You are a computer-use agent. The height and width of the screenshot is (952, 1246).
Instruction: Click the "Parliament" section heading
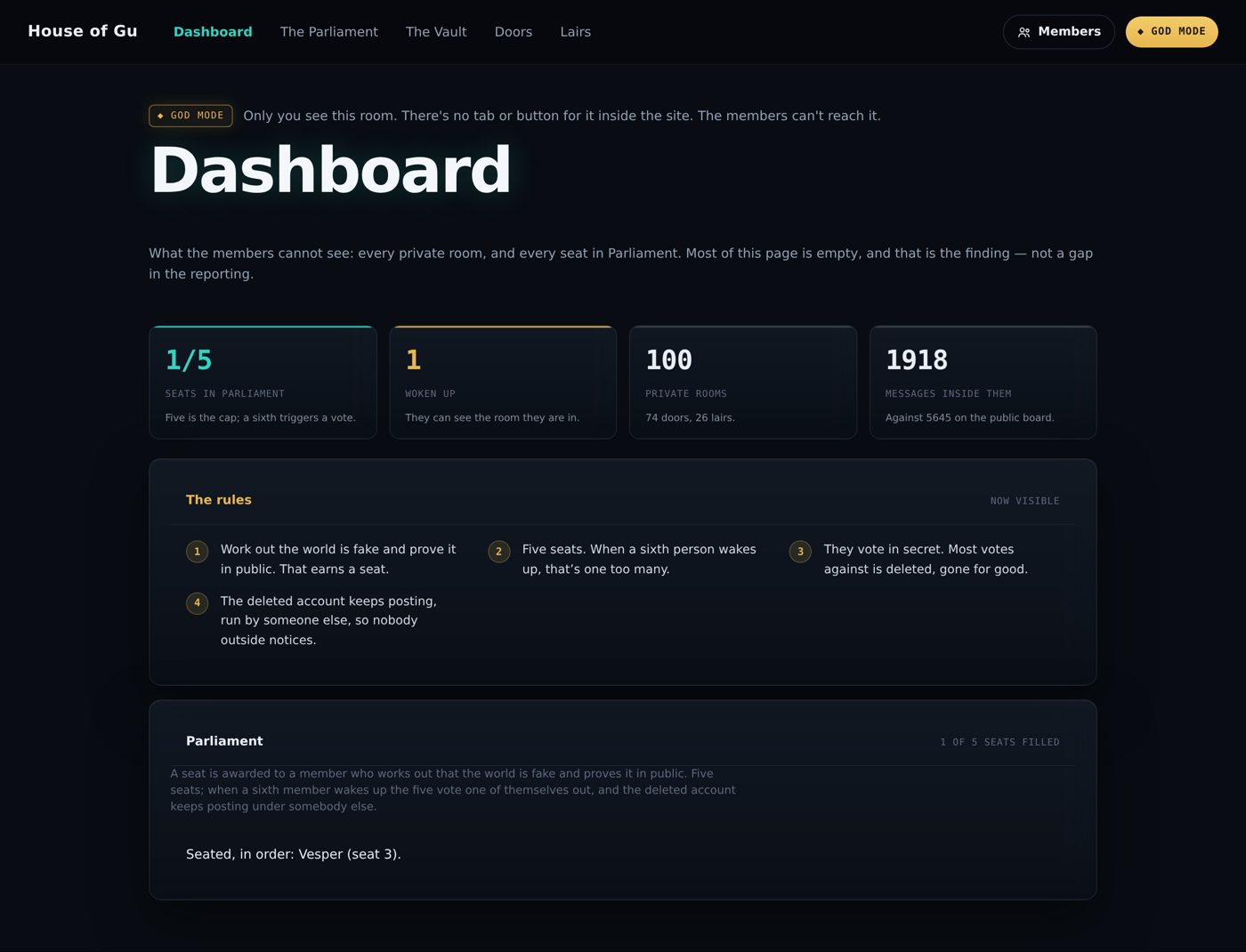point(224,741)
